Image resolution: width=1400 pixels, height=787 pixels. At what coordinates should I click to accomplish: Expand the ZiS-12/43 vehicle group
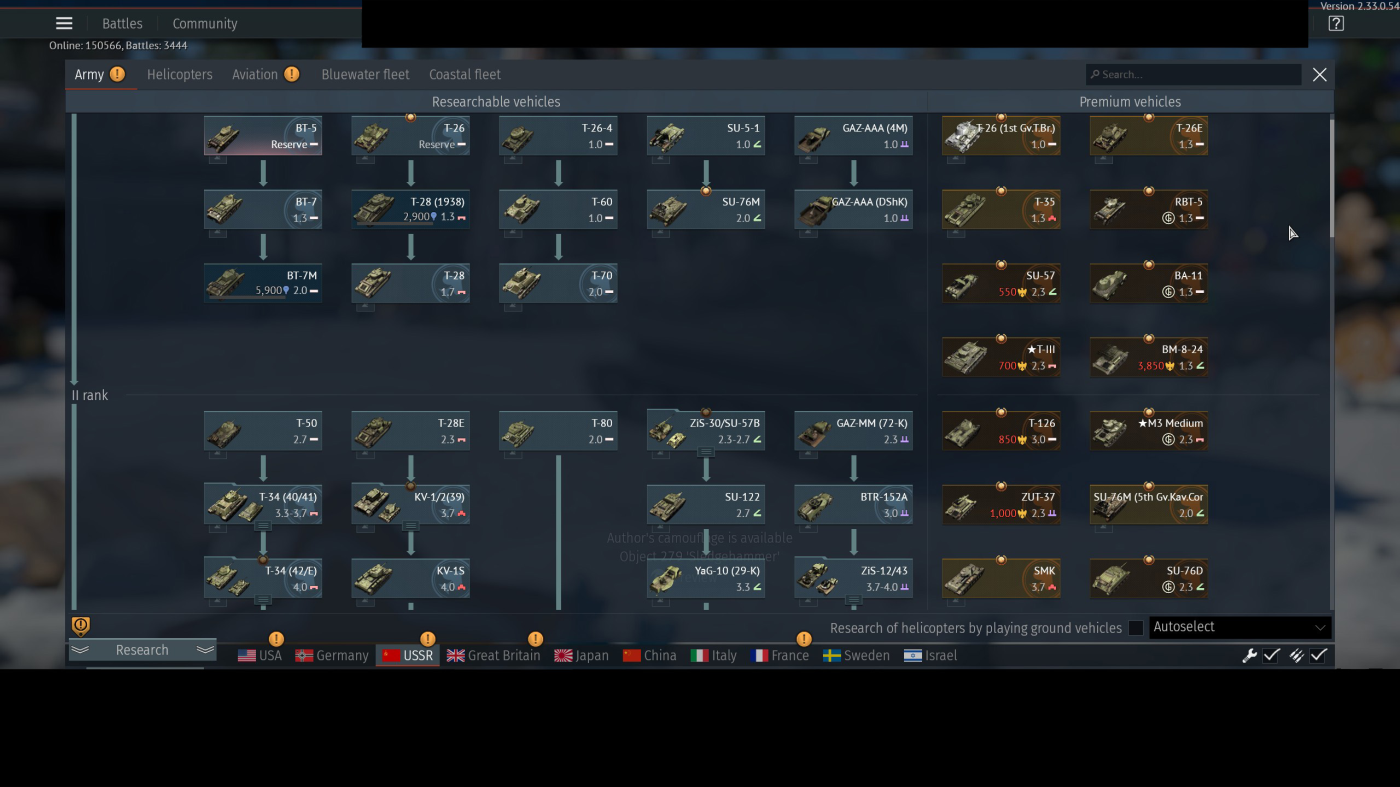pyautogui.click(x=854, y=600)
